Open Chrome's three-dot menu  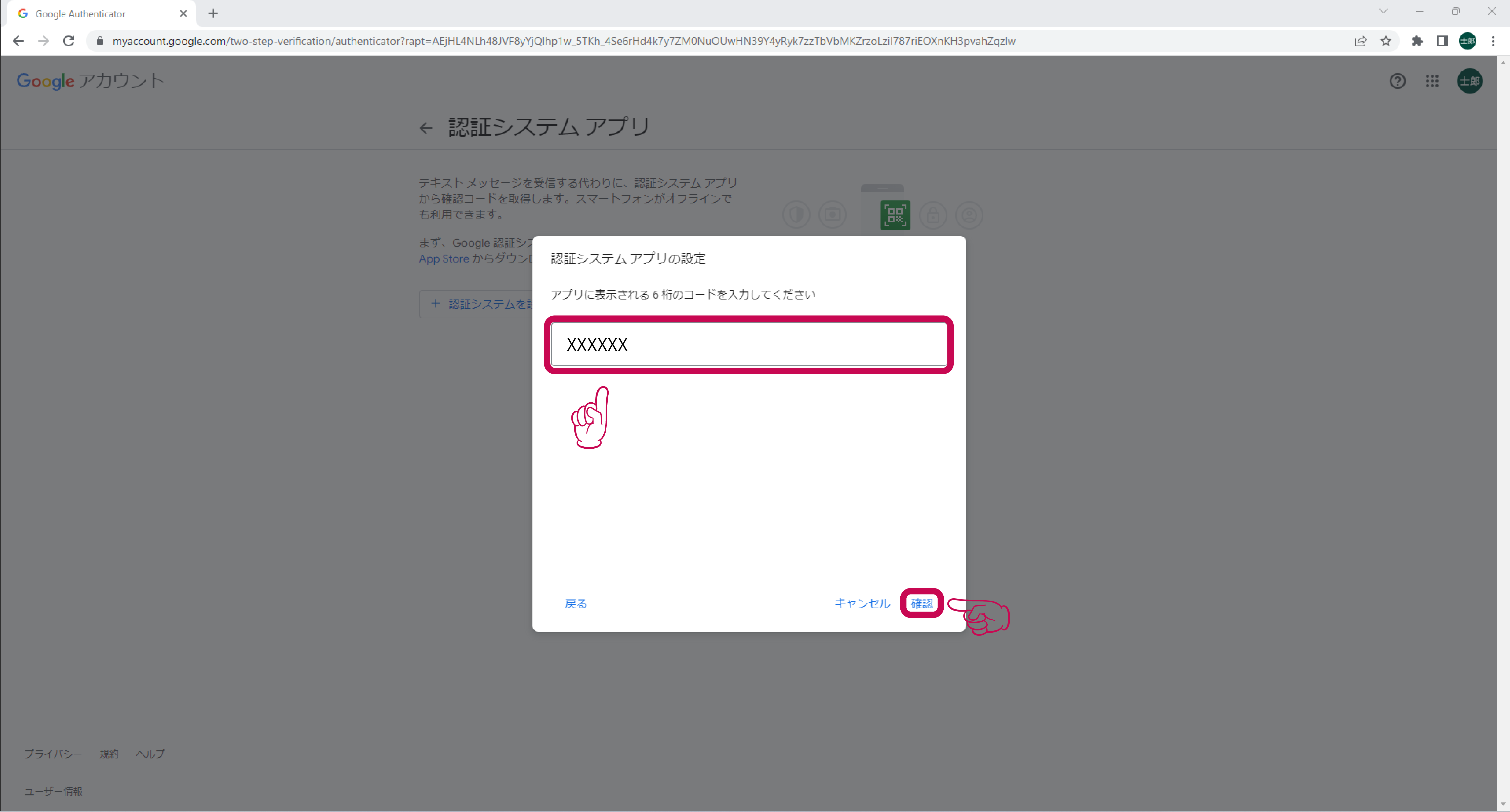(x=1493, y=41)
